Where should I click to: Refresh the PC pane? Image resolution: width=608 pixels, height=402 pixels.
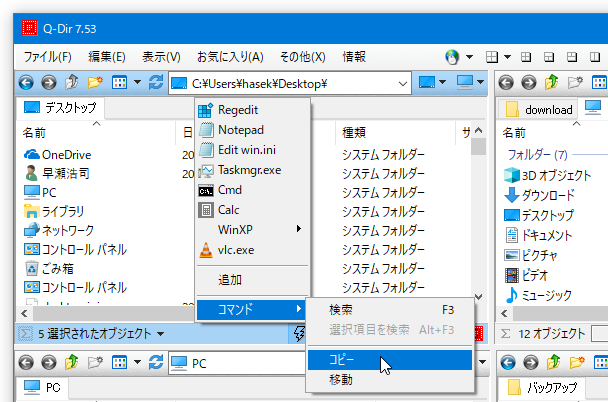click(155, 362)
